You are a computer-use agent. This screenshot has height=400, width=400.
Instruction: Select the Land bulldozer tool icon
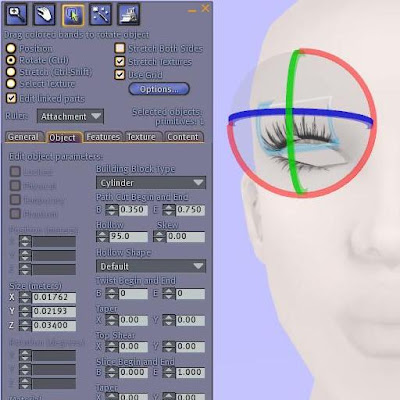129,14
